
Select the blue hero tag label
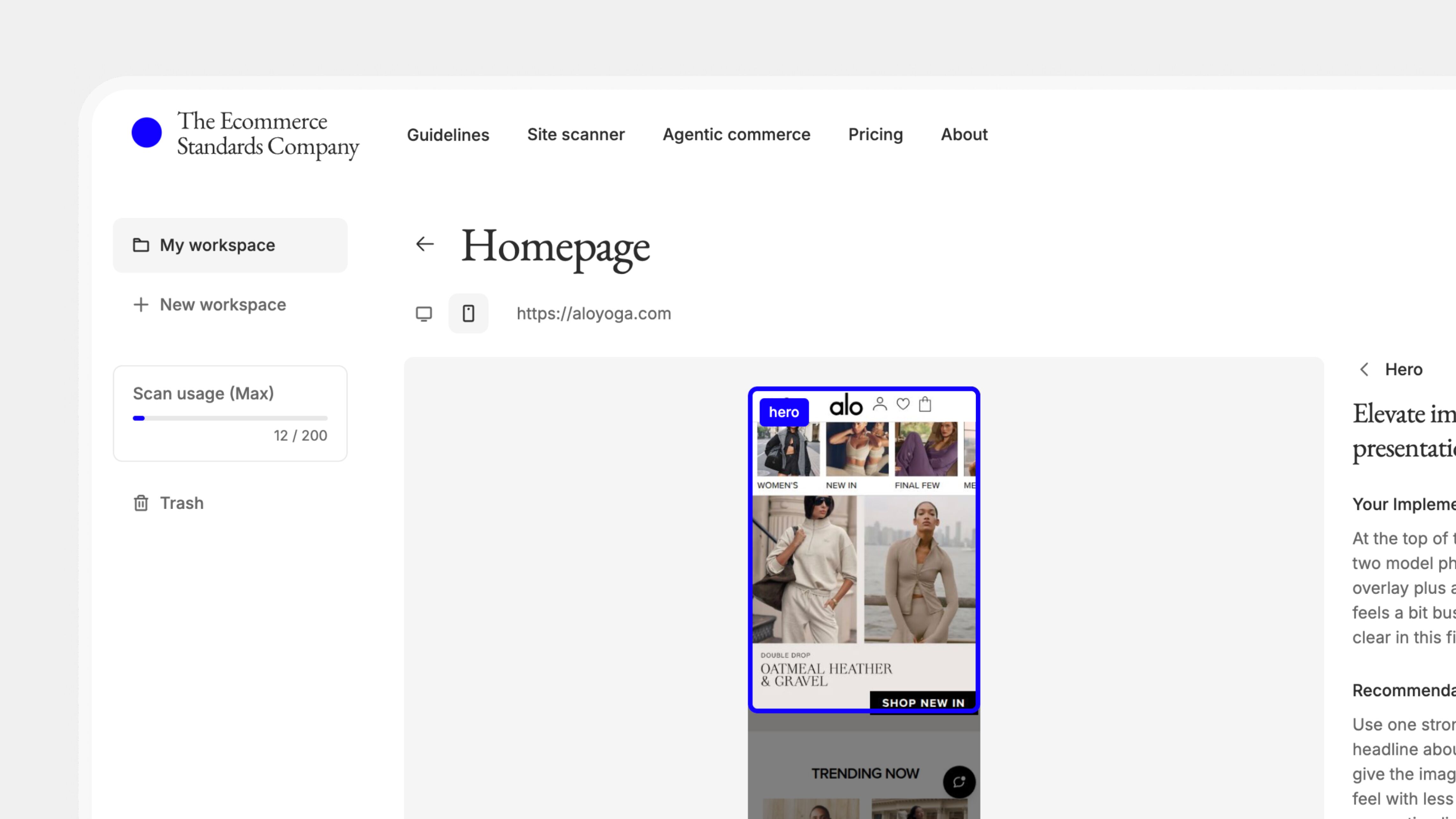[784, 412]
